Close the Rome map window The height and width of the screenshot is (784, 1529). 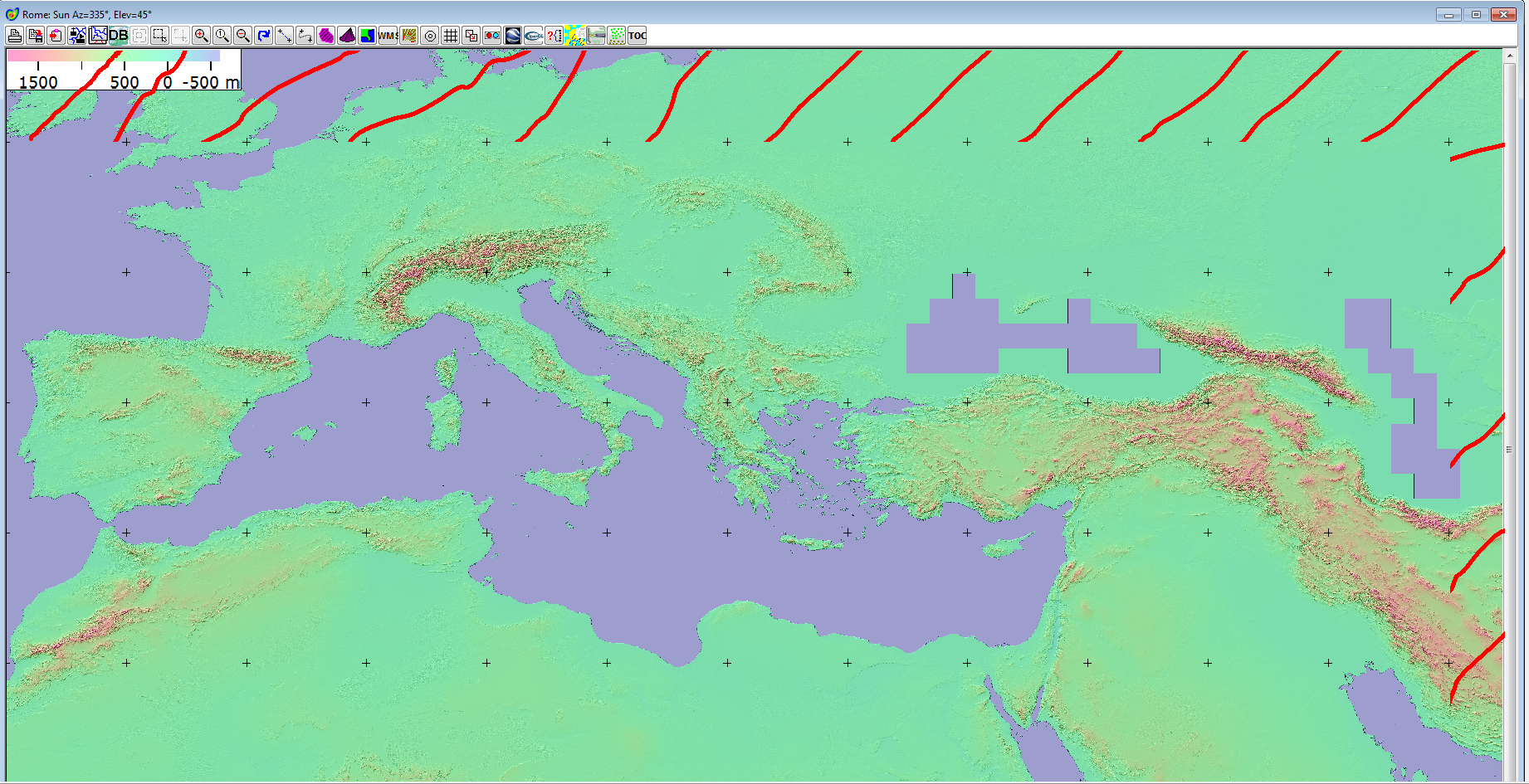coord(1503,14)
